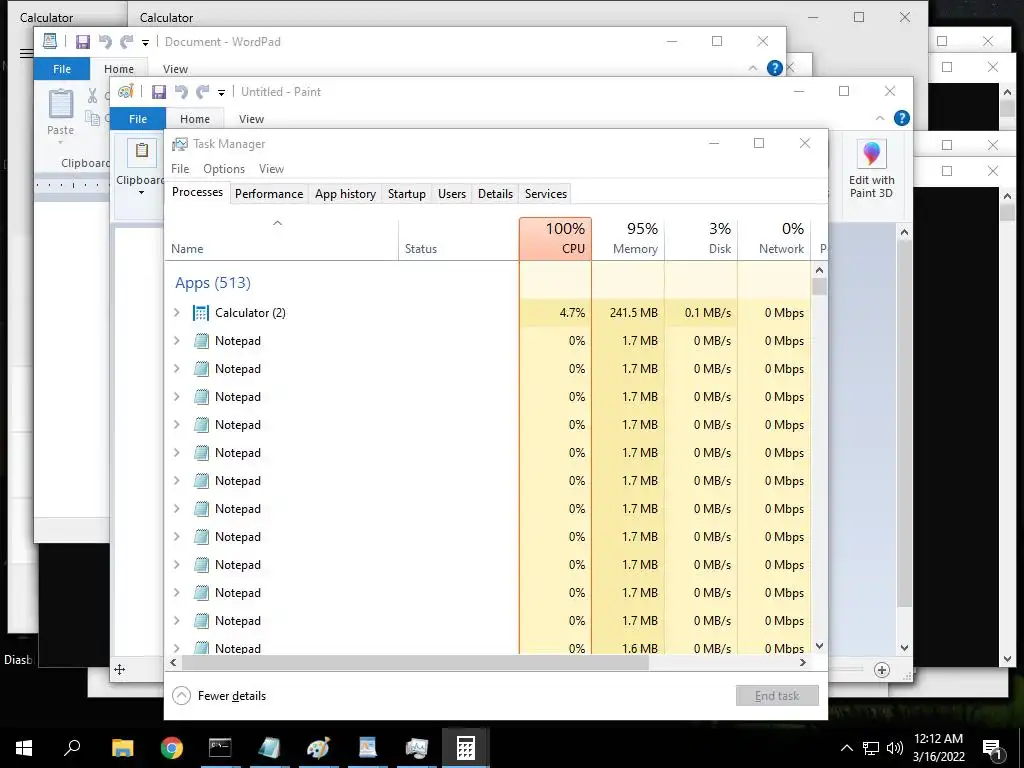
Task: Open Command Prompt taskbar icon
Action: point(220,748)
